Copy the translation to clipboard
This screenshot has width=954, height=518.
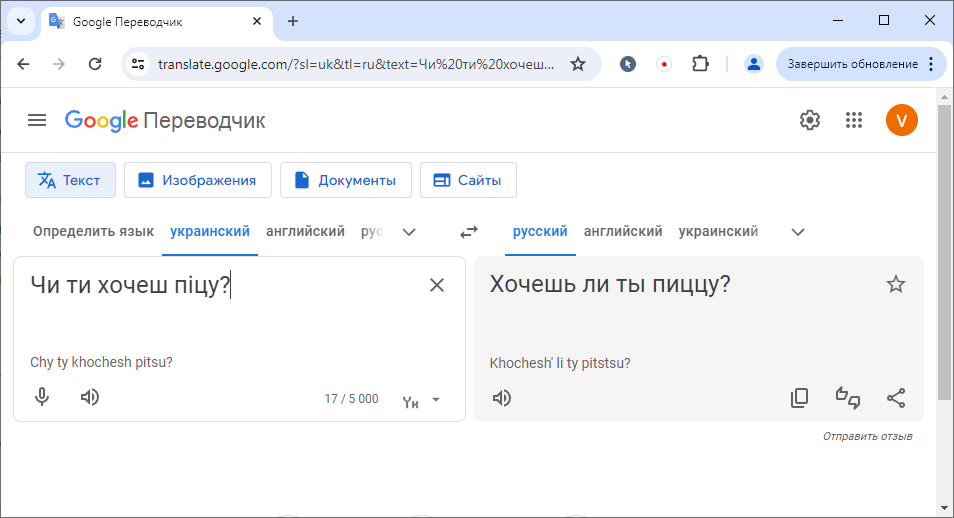799,398
